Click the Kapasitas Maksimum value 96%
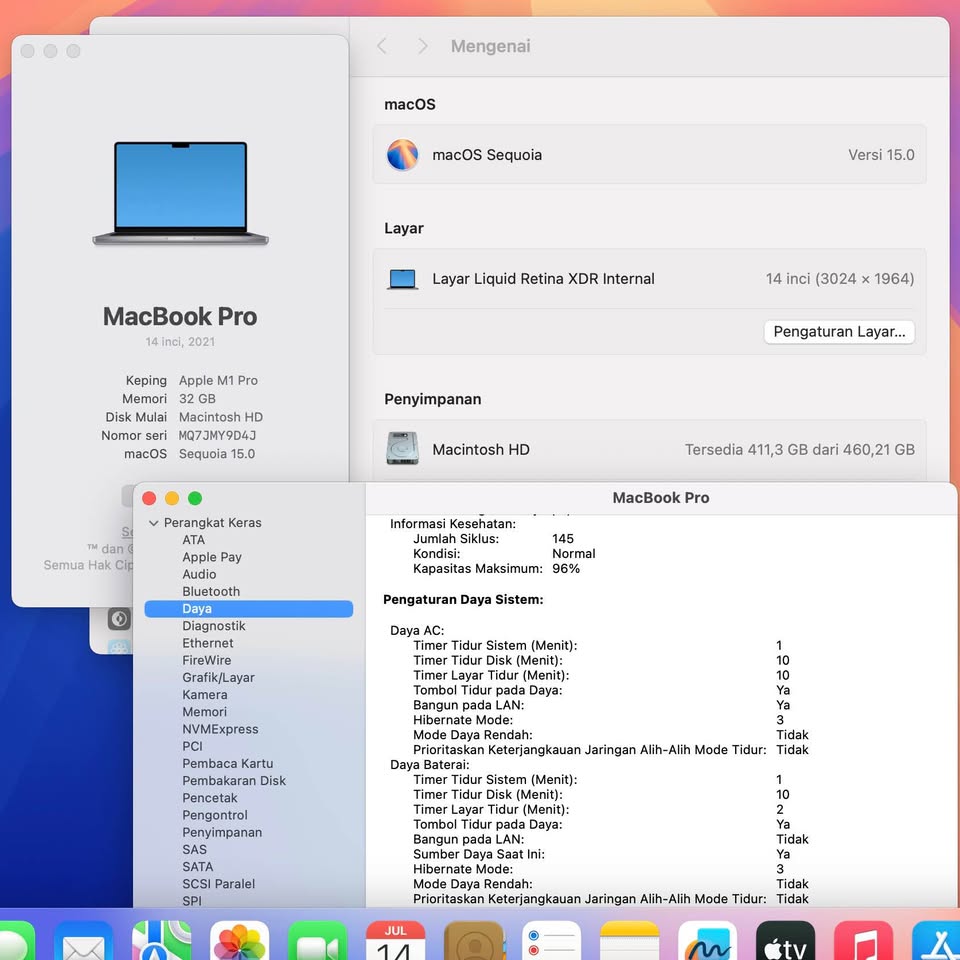Image resolution: width=960 pixels, height=960 pixels. pos(566,569)
